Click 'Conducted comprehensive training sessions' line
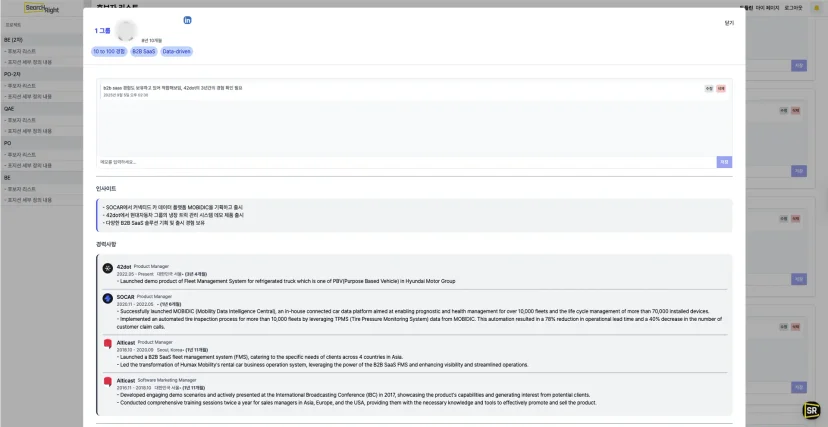 pos(356,402)
